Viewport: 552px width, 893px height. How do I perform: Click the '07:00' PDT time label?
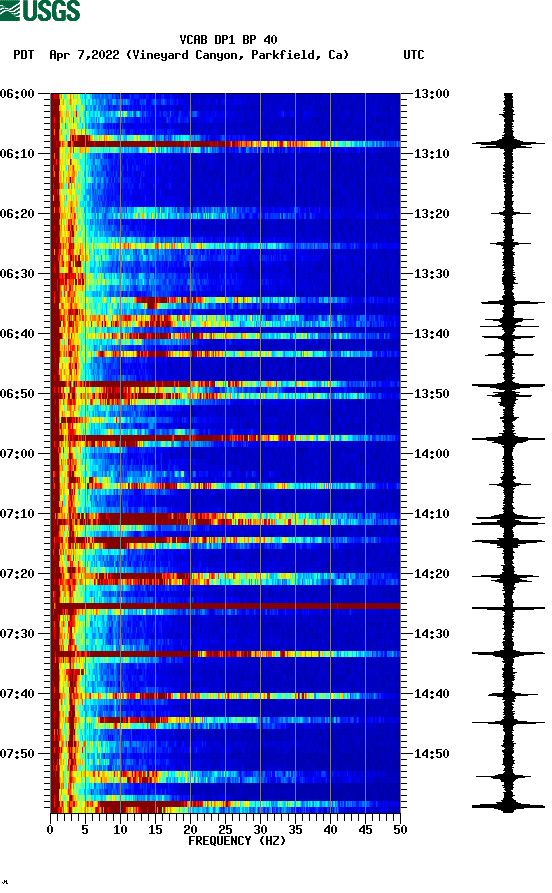point(17,454)
